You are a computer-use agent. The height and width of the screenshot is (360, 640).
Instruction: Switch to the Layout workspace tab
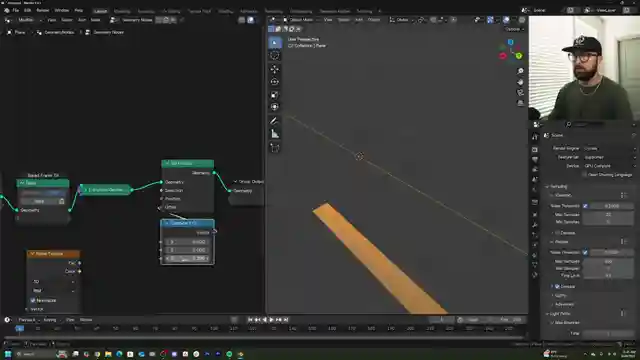click(100, 11)
